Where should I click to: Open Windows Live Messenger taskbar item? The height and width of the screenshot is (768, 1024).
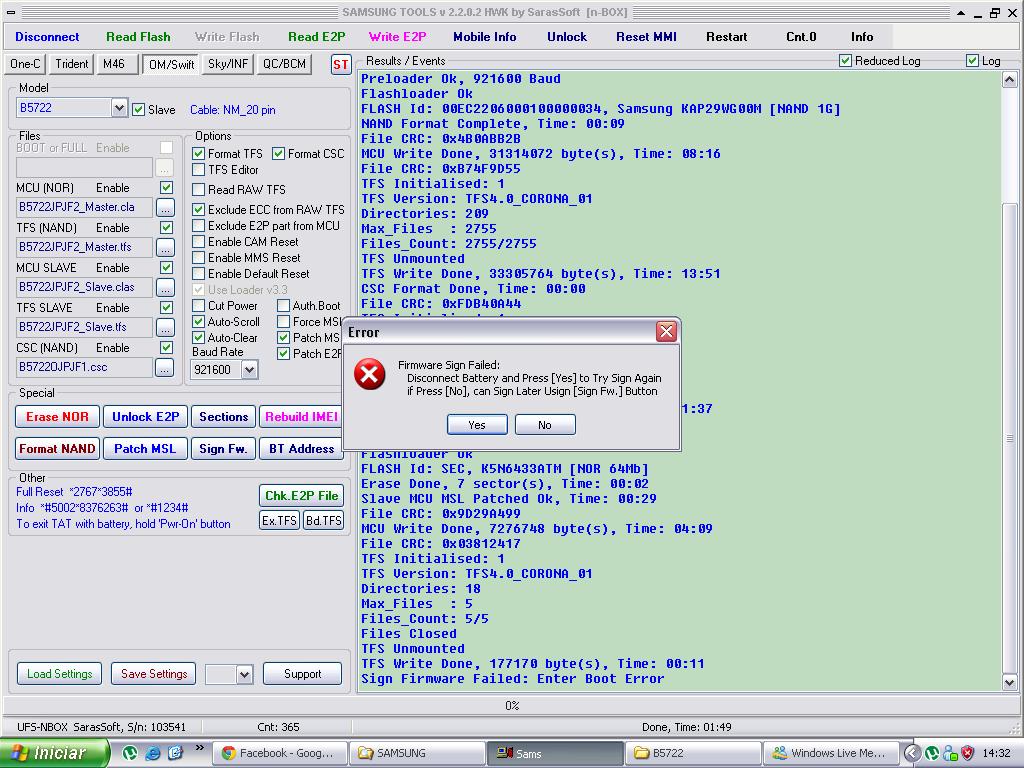point(831,754)
